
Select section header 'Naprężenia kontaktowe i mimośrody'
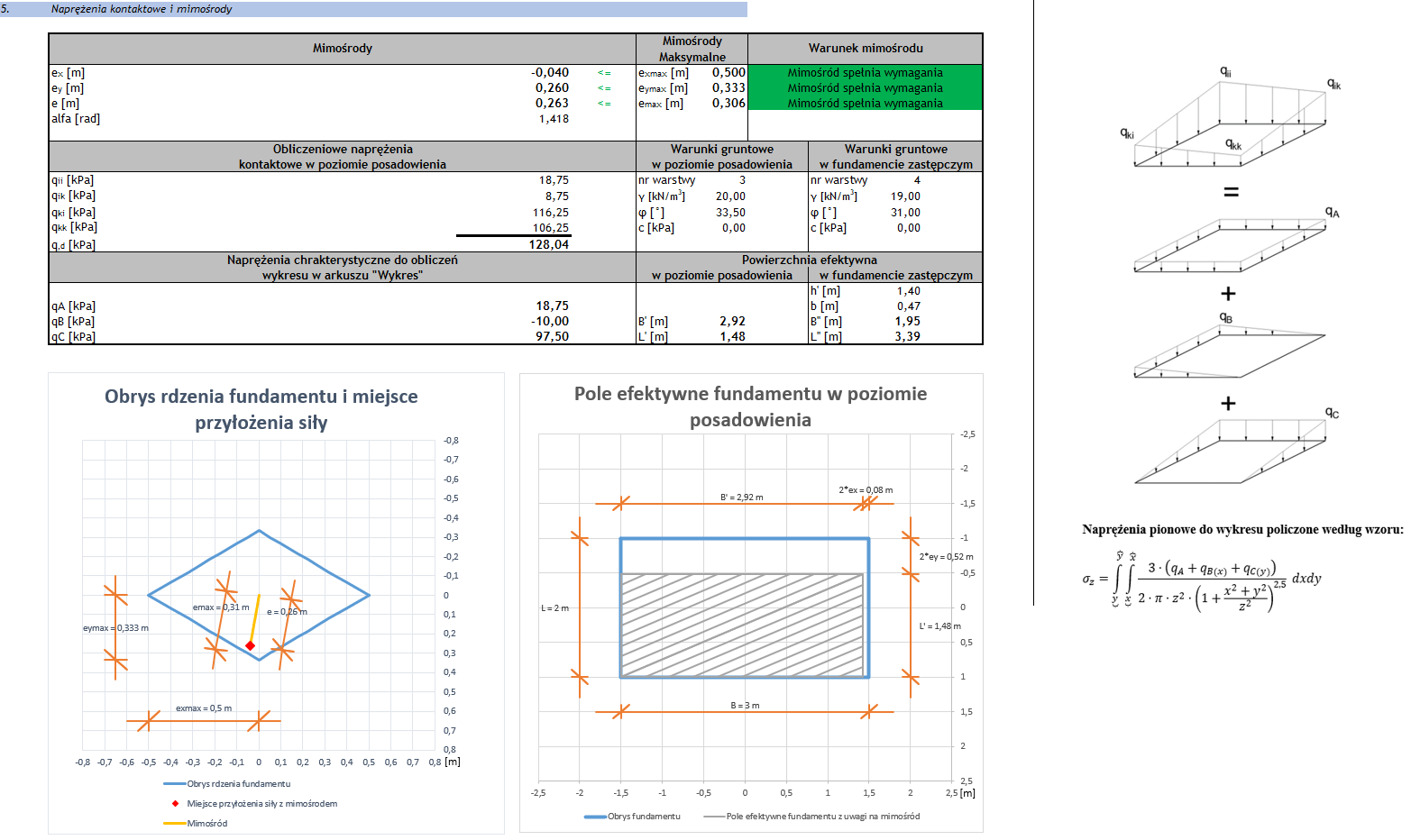tap(142, 9)
